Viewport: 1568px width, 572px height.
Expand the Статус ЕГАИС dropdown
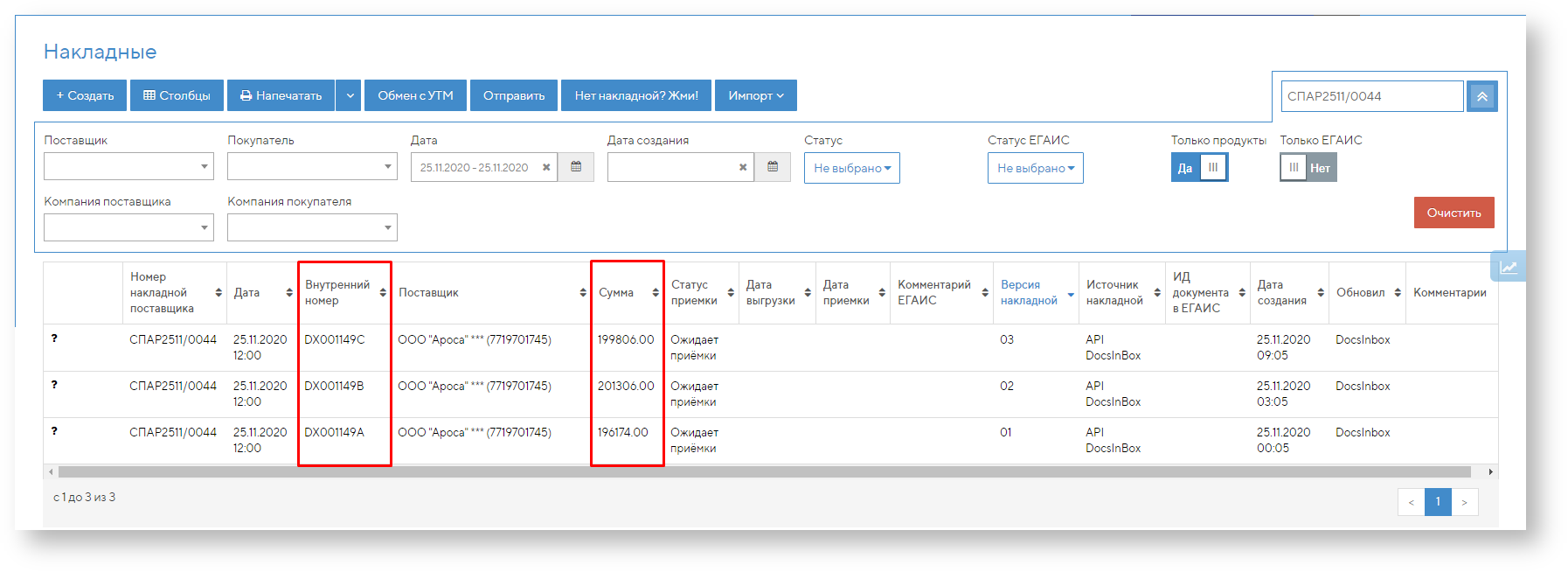pyautogui.click(x=1035, y=168)
